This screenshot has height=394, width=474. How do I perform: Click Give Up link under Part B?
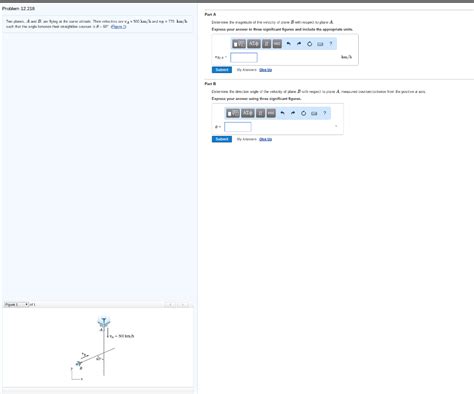point(266,139)
